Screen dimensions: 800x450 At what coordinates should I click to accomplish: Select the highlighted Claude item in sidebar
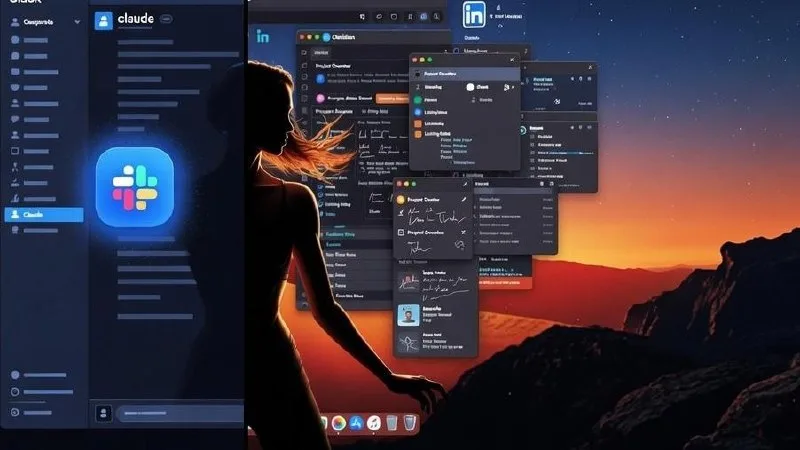tap(44, 215)
